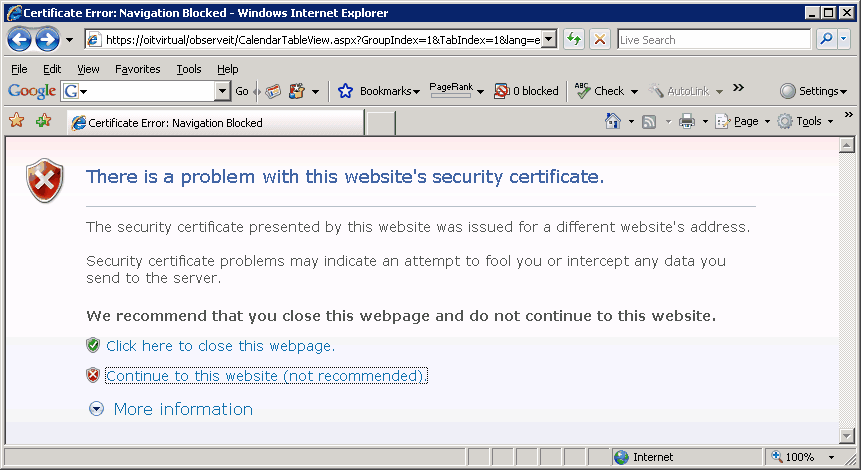861x470 pixels.
Task: Click the popup blocker '0 blocked' button
Action: 527,91
